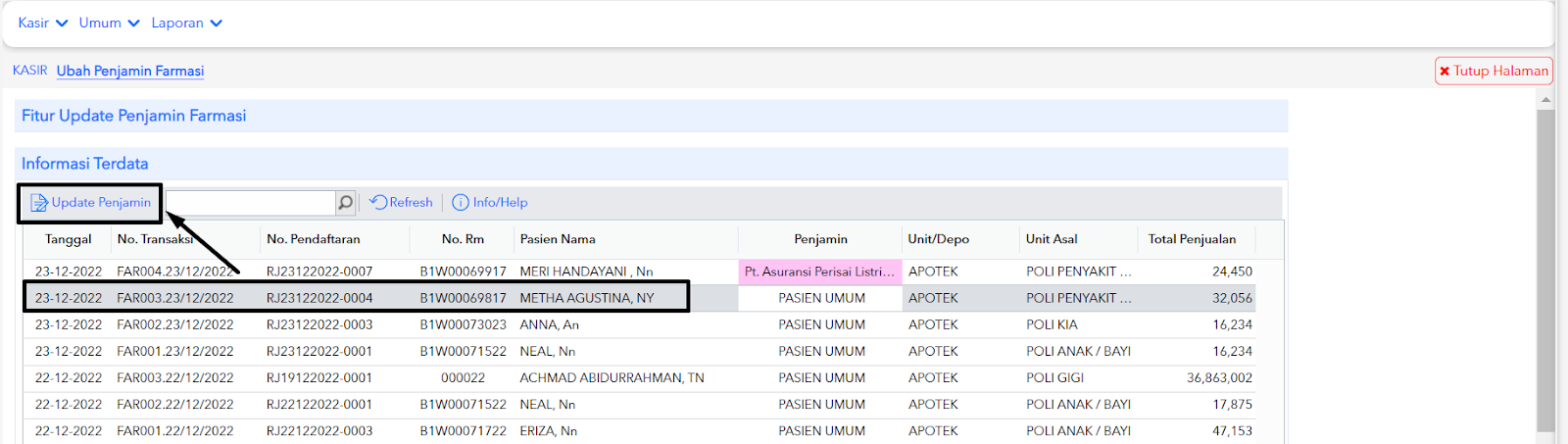Sort by No. Rm column header
The image size is (1568, 444).
(x=463, y=239)
